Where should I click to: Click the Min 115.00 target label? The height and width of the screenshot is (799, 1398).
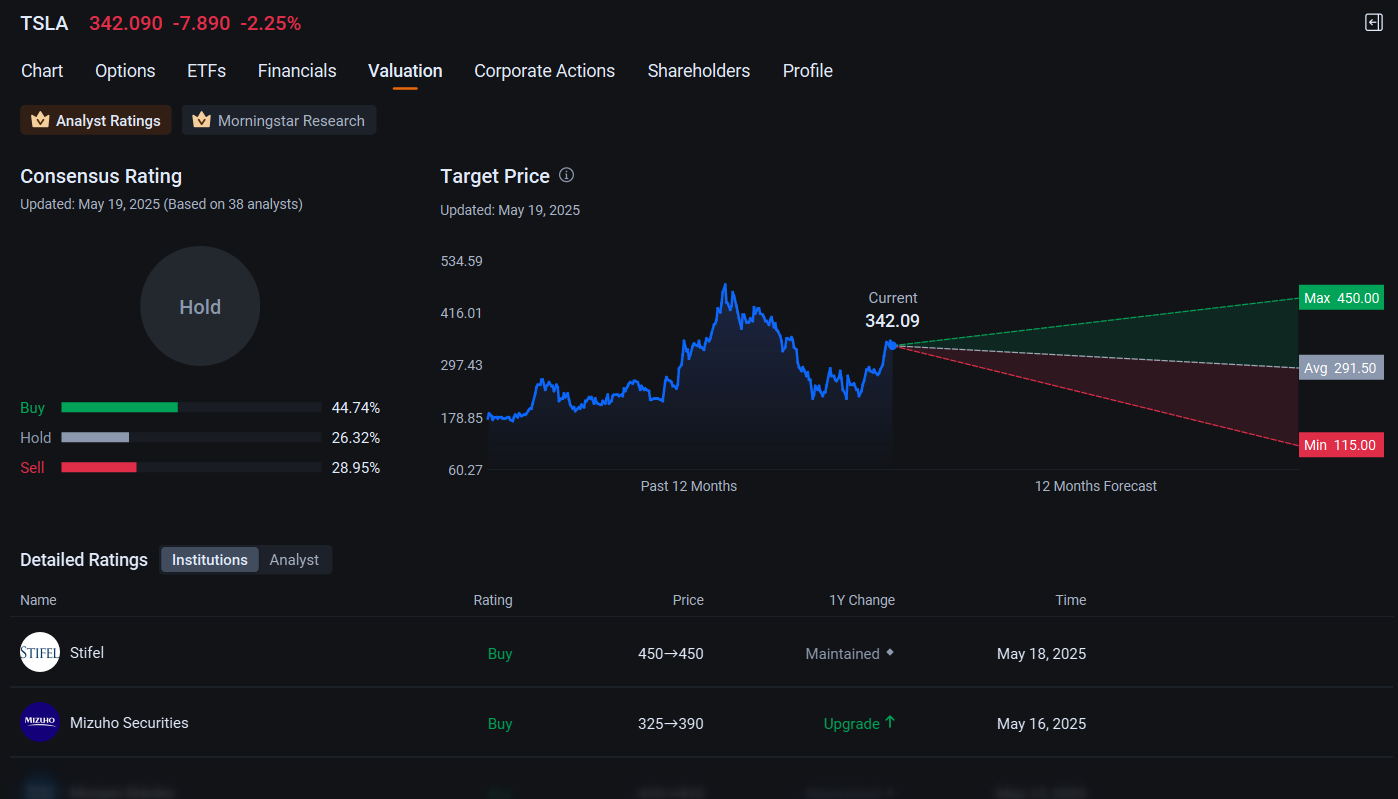(x=1341, y=445)
